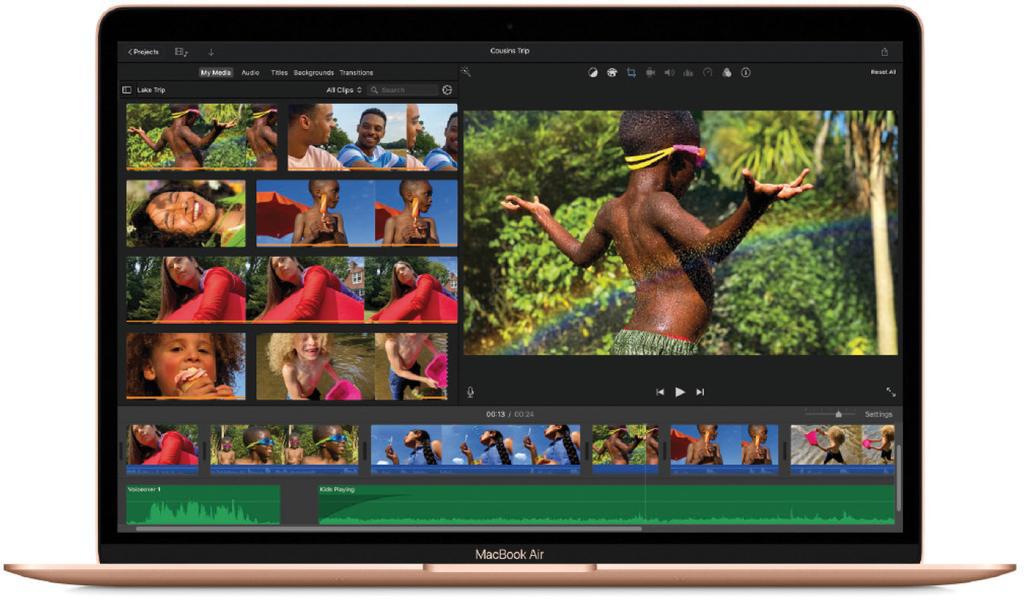Toggle the media browser layout icon
This screenshot has height=601, width=1024.
point(182,52)
